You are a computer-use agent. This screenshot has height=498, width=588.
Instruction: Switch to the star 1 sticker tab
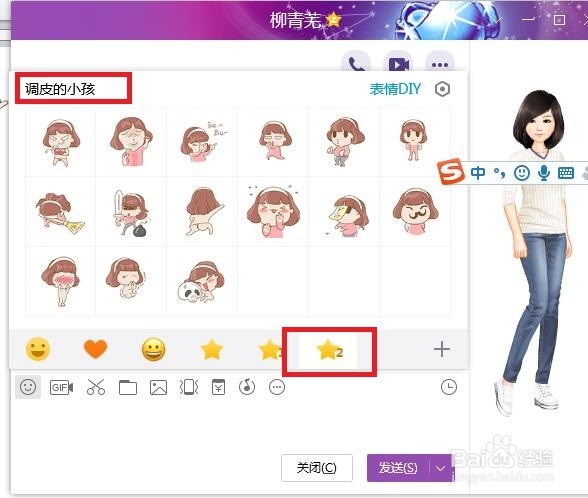point(271,350)
